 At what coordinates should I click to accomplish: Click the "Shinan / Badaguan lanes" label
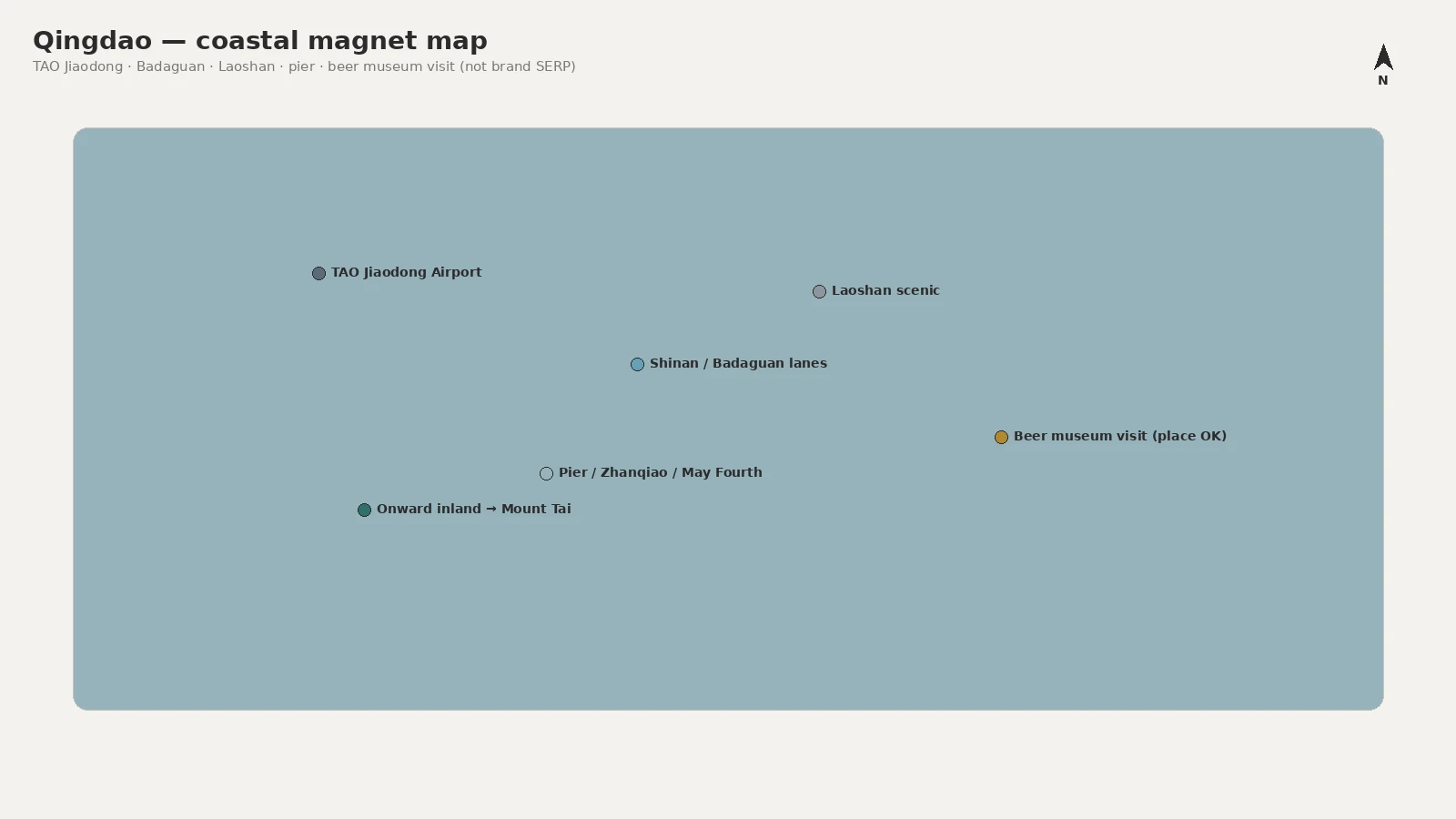(x=738, y=363)
